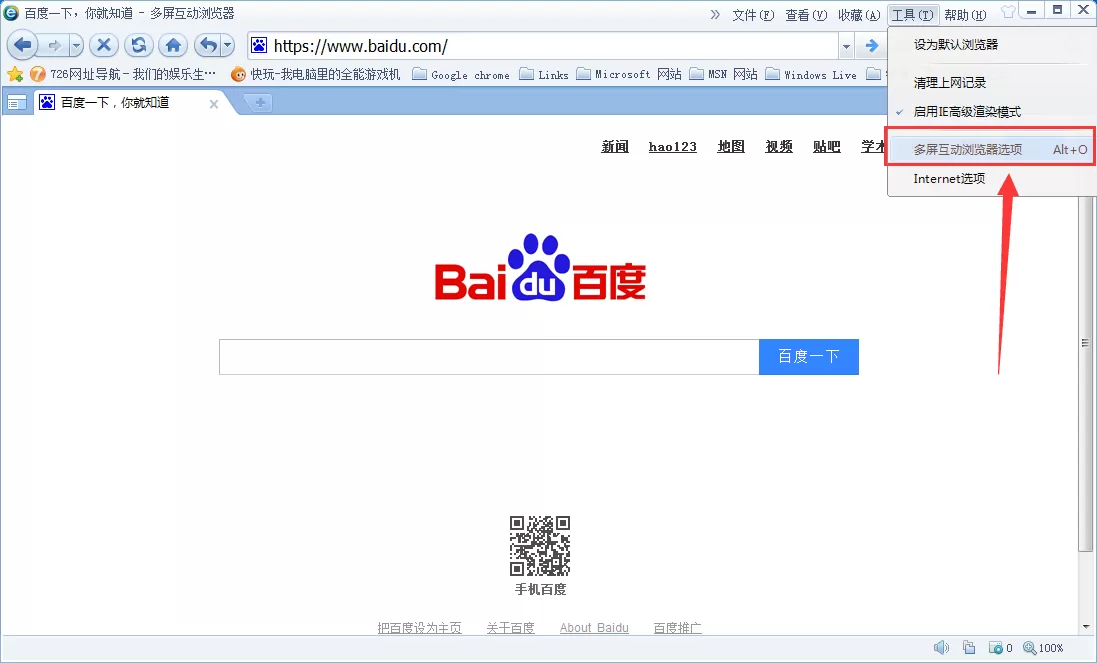
Task: Open the 新闻 link
Action: coord(615,146)
